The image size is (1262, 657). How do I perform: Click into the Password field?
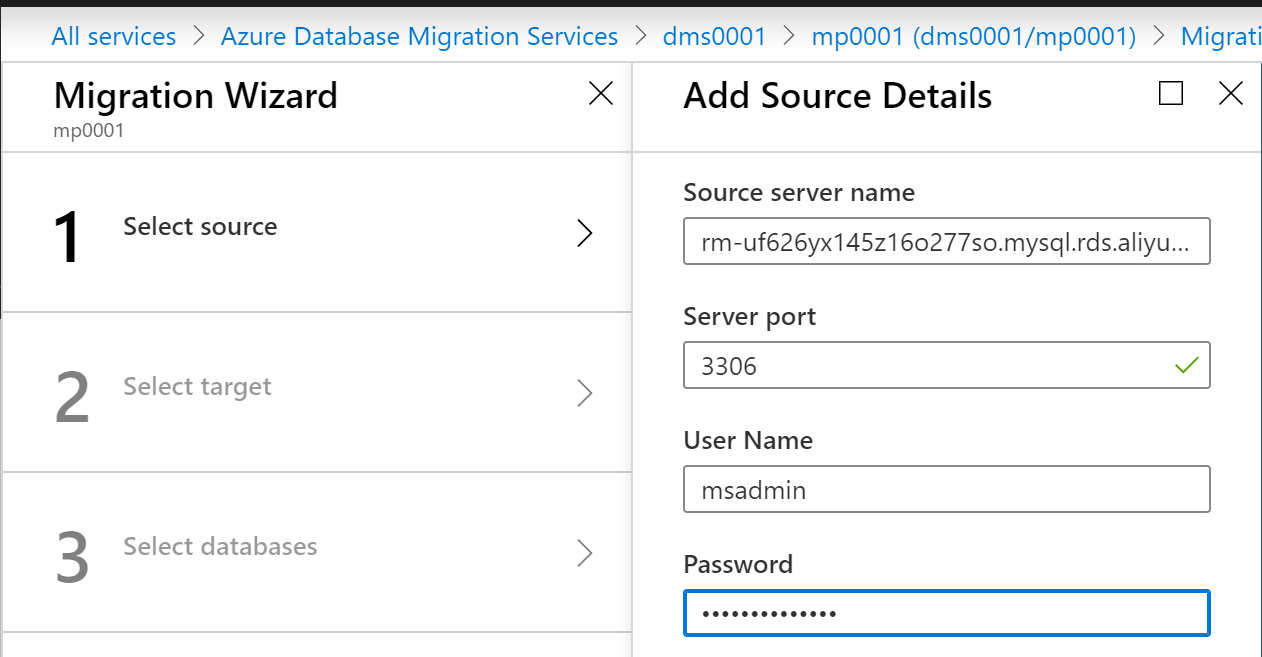[x=946, y=613]
